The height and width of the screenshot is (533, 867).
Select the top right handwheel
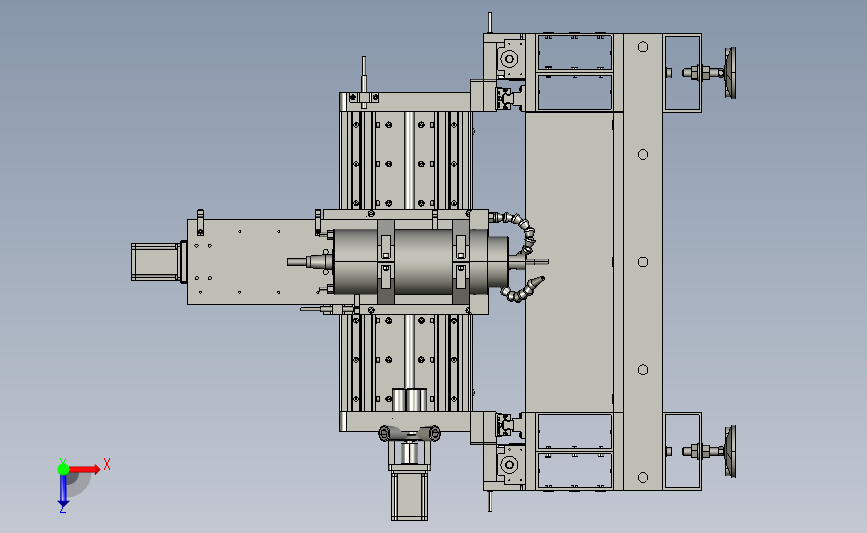(730, 73)
